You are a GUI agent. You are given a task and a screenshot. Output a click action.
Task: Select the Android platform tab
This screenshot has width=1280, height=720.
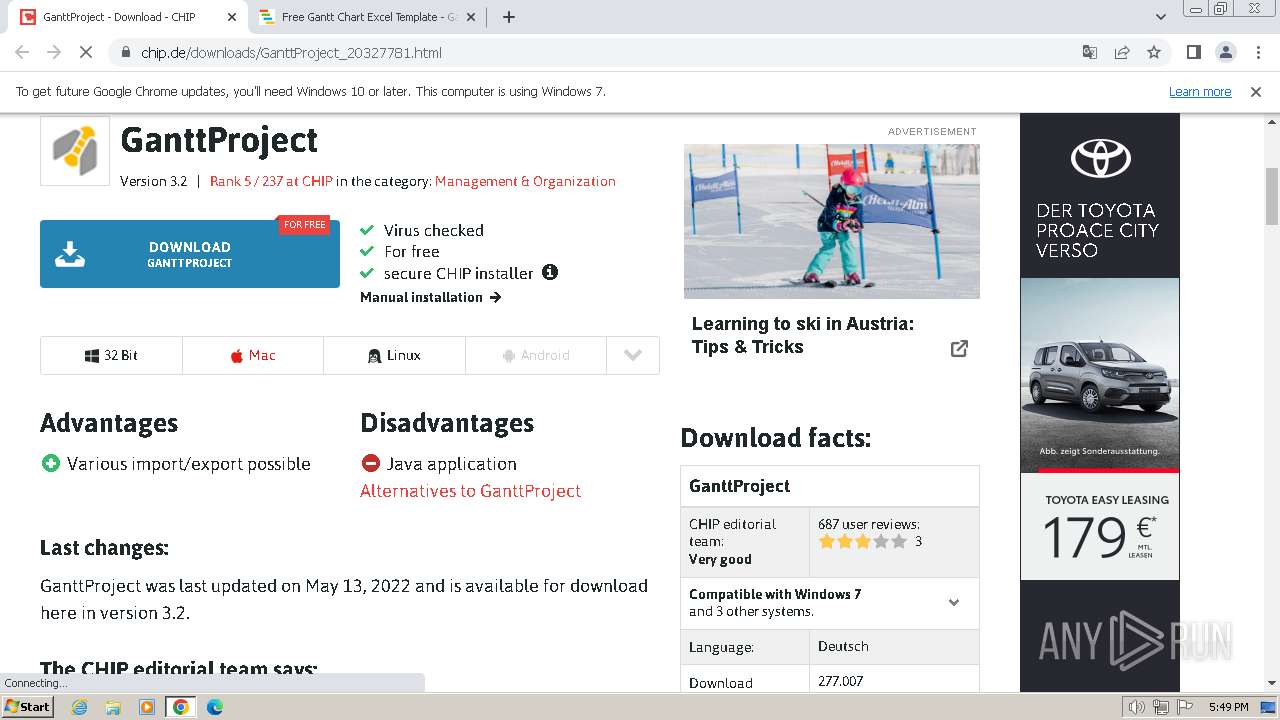[536, 355]
